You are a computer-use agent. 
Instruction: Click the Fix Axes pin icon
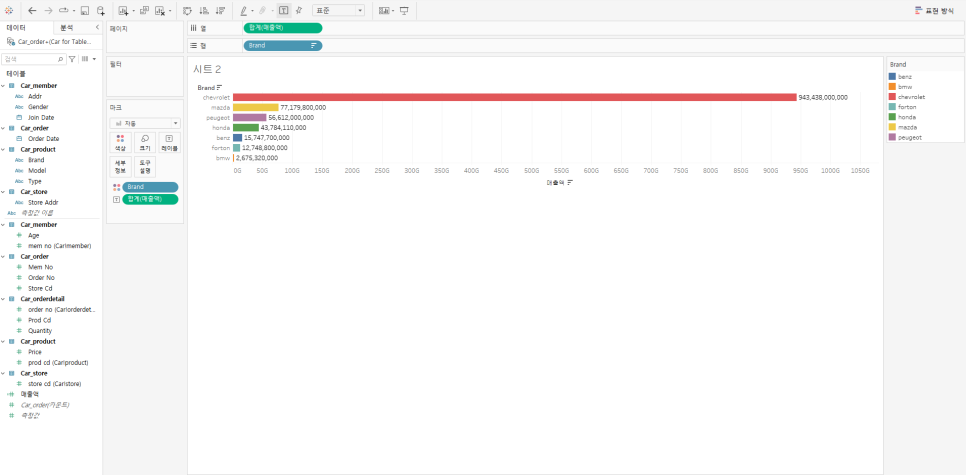tap(299, 10)
